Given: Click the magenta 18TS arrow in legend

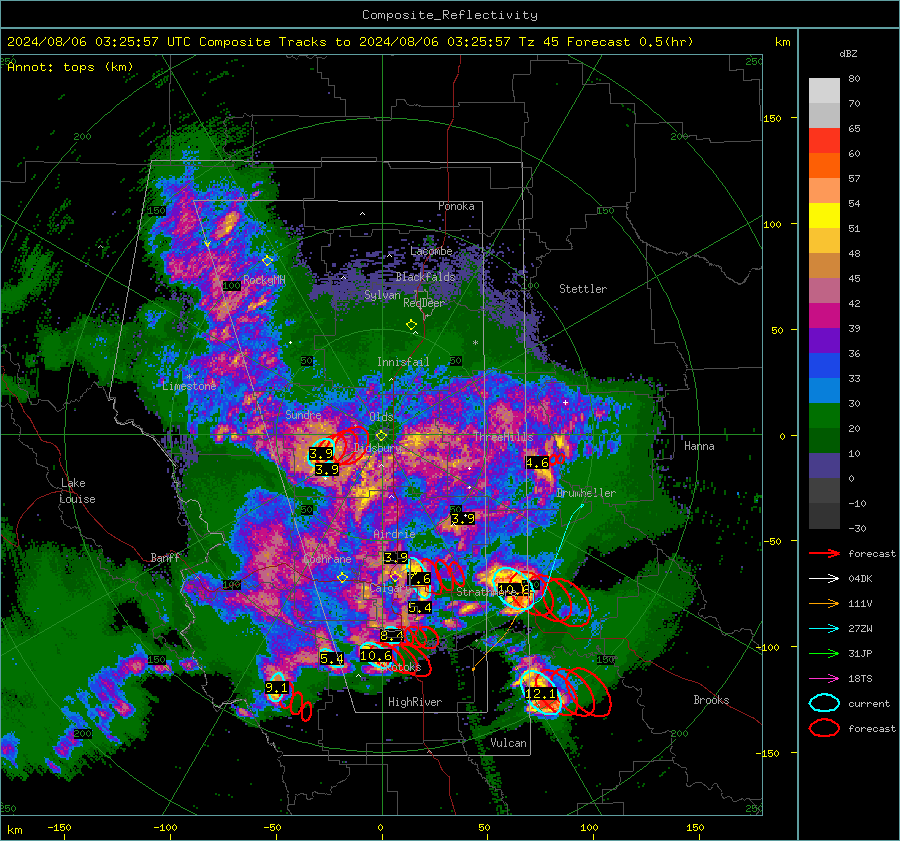Looking at the screenshot, I should tap(824, 679).
